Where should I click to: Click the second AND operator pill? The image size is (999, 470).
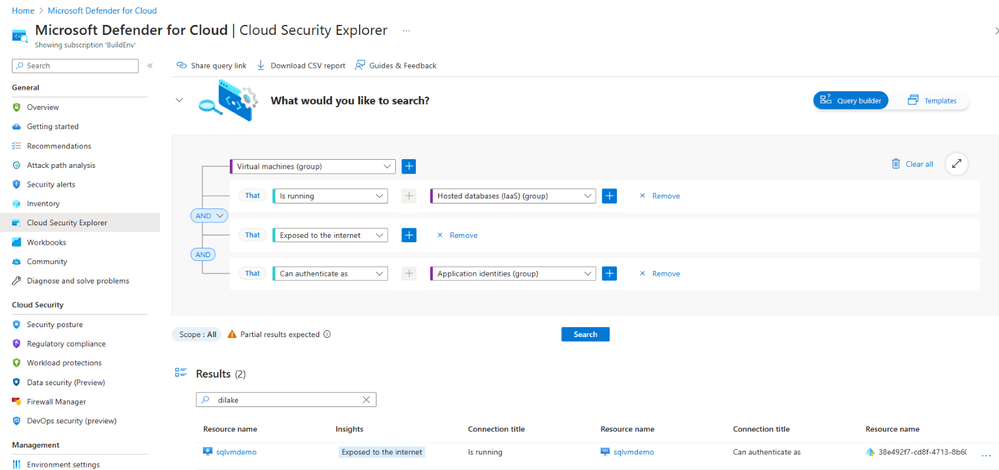pyautogui.click(x=203, y=254)
